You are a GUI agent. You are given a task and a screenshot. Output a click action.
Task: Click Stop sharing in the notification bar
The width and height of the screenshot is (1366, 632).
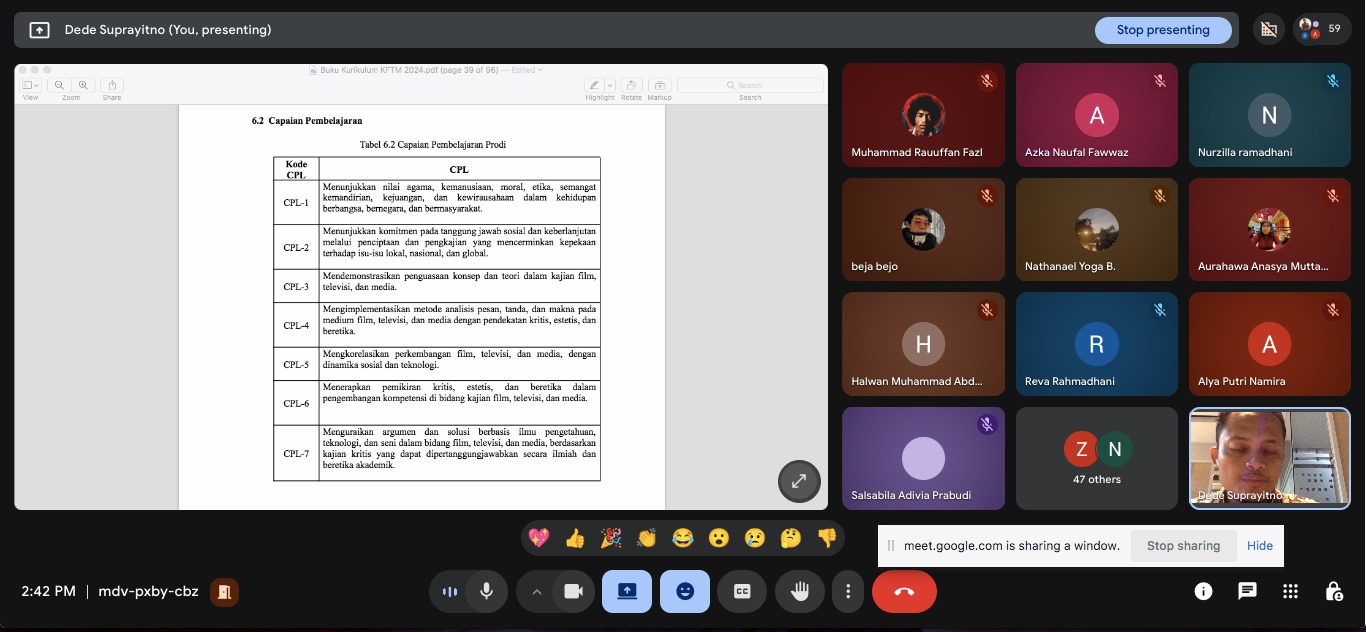(1183, 546)
